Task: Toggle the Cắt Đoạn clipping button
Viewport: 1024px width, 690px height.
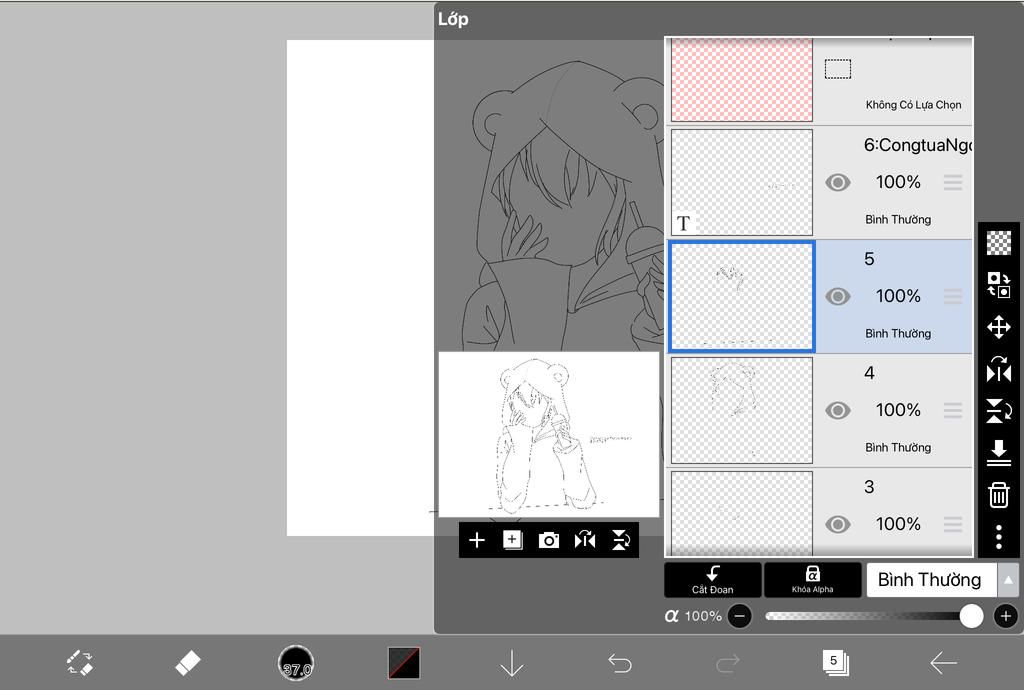Action: tap(712, 580)
